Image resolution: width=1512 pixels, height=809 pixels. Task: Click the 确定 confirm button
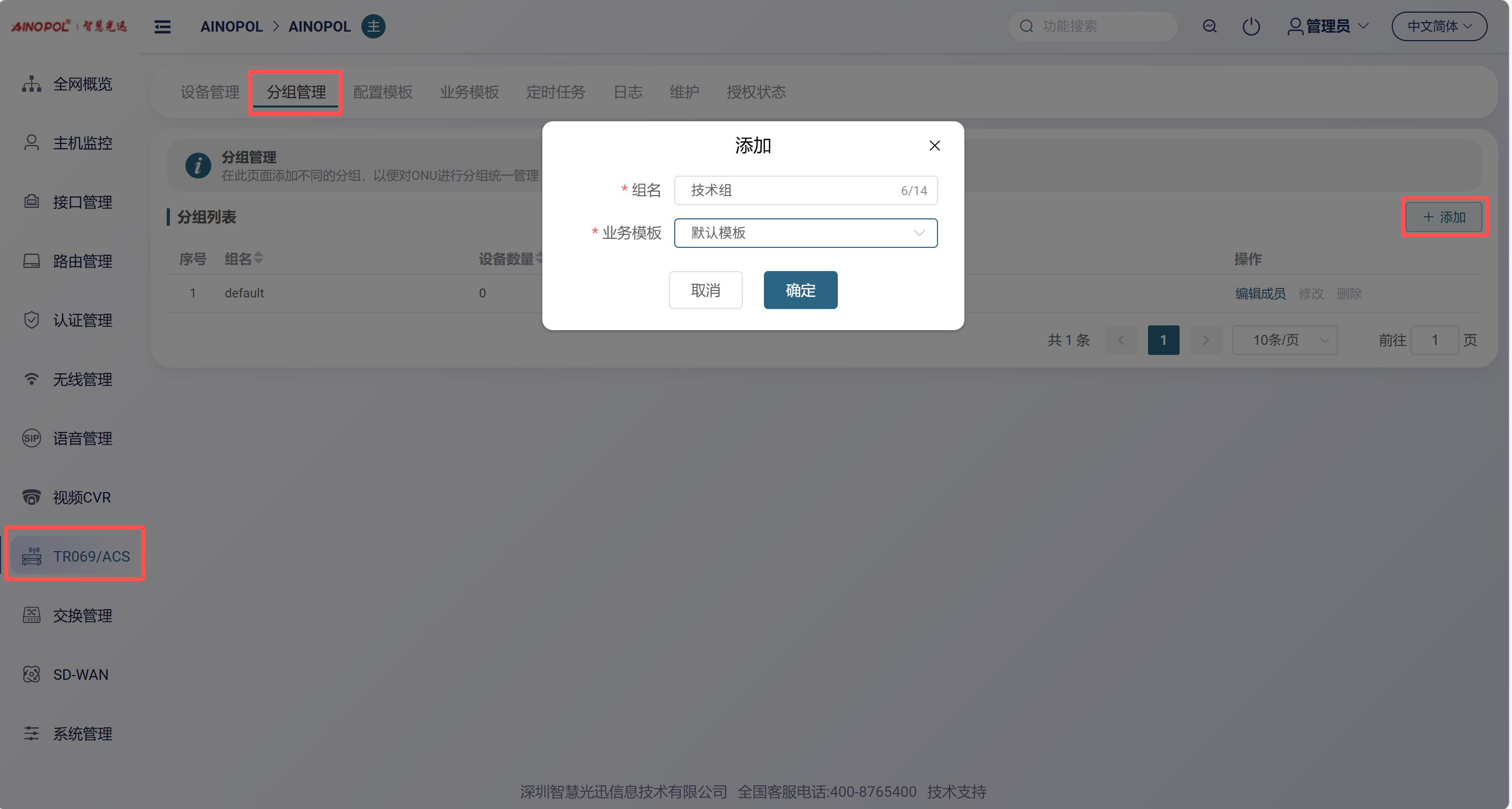800,290
